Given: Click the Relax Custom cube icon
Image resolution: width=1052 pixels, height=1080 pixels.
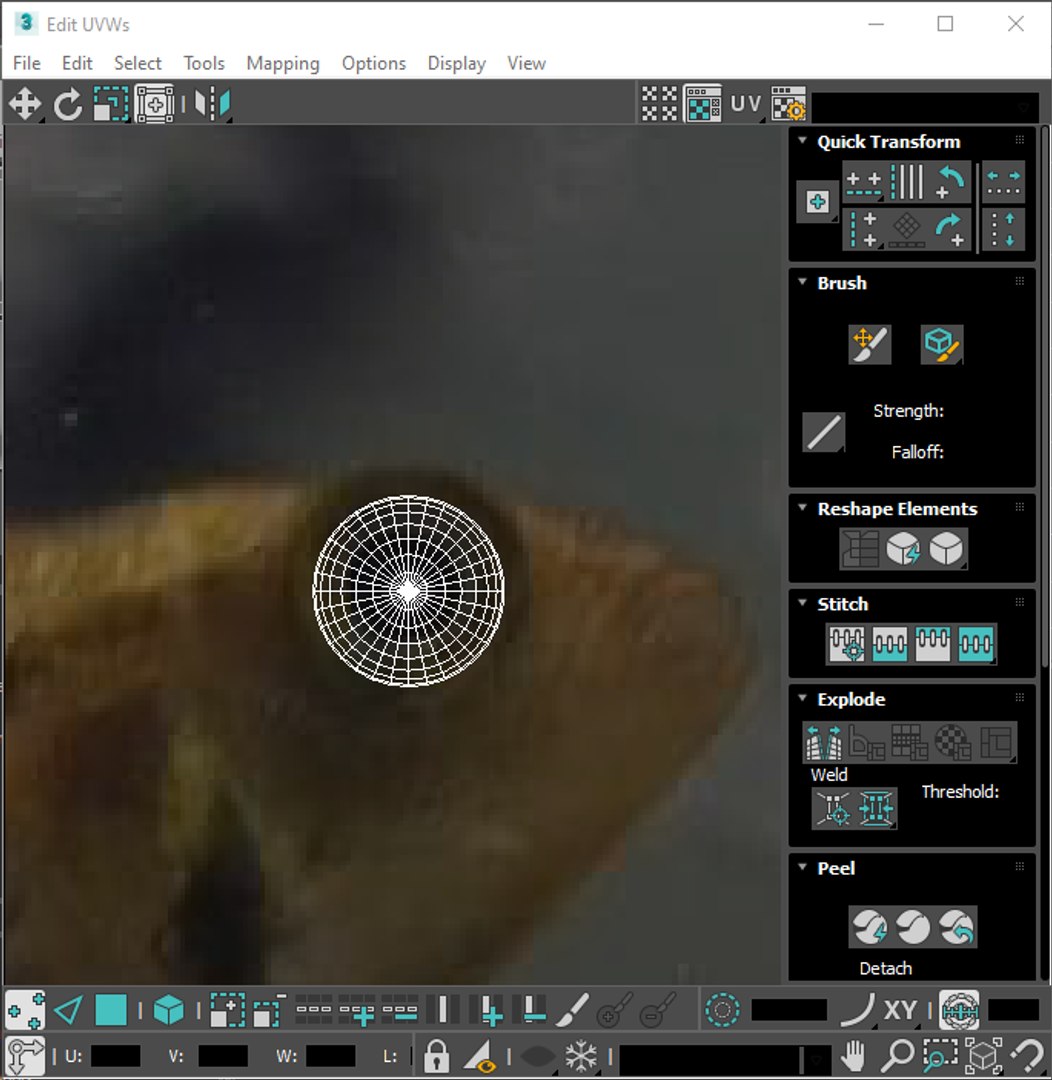Looking at the screenshot, I should 946,549.
